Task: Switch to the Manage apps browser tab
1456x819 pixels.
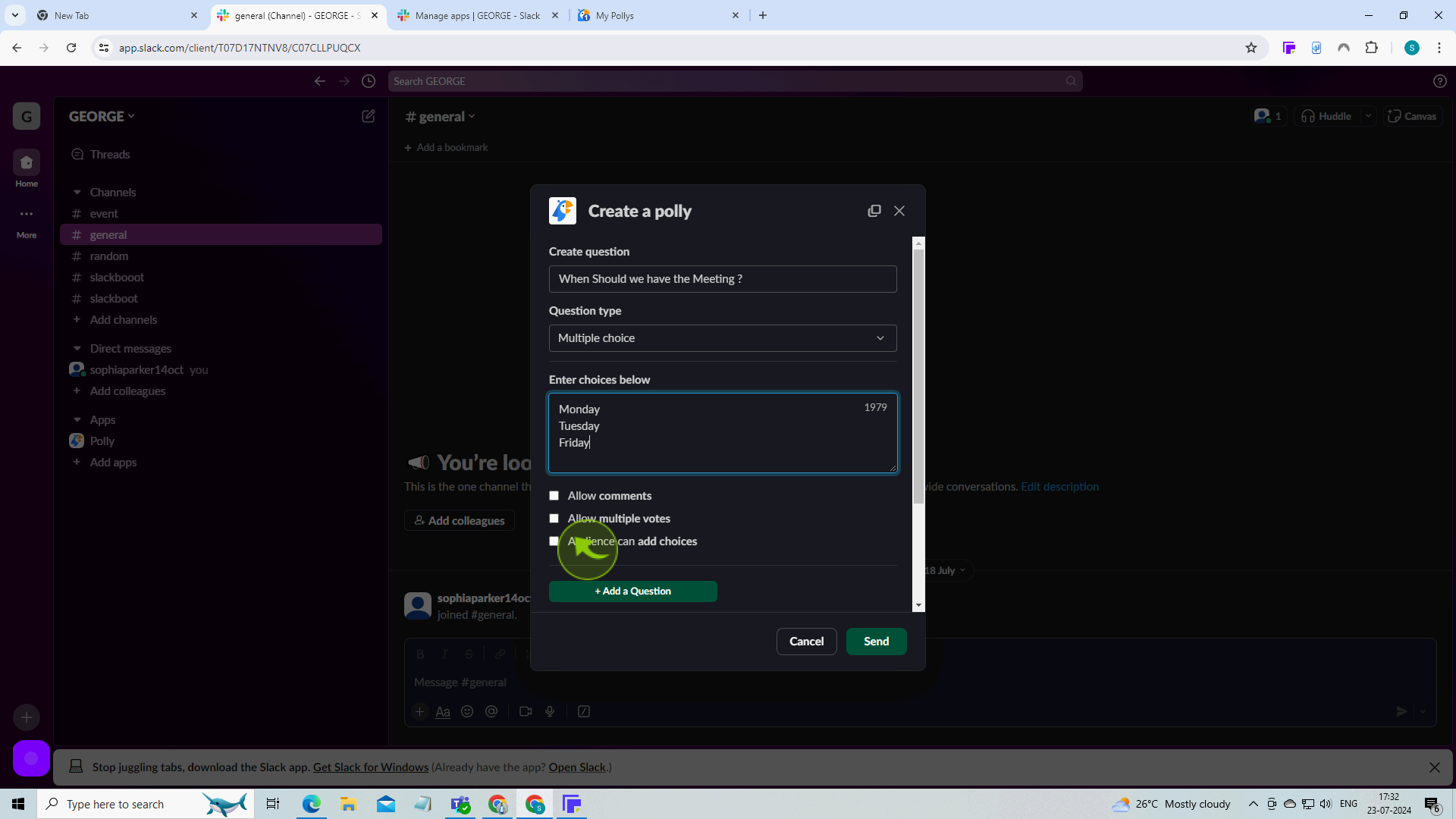Action: [478, 15]
